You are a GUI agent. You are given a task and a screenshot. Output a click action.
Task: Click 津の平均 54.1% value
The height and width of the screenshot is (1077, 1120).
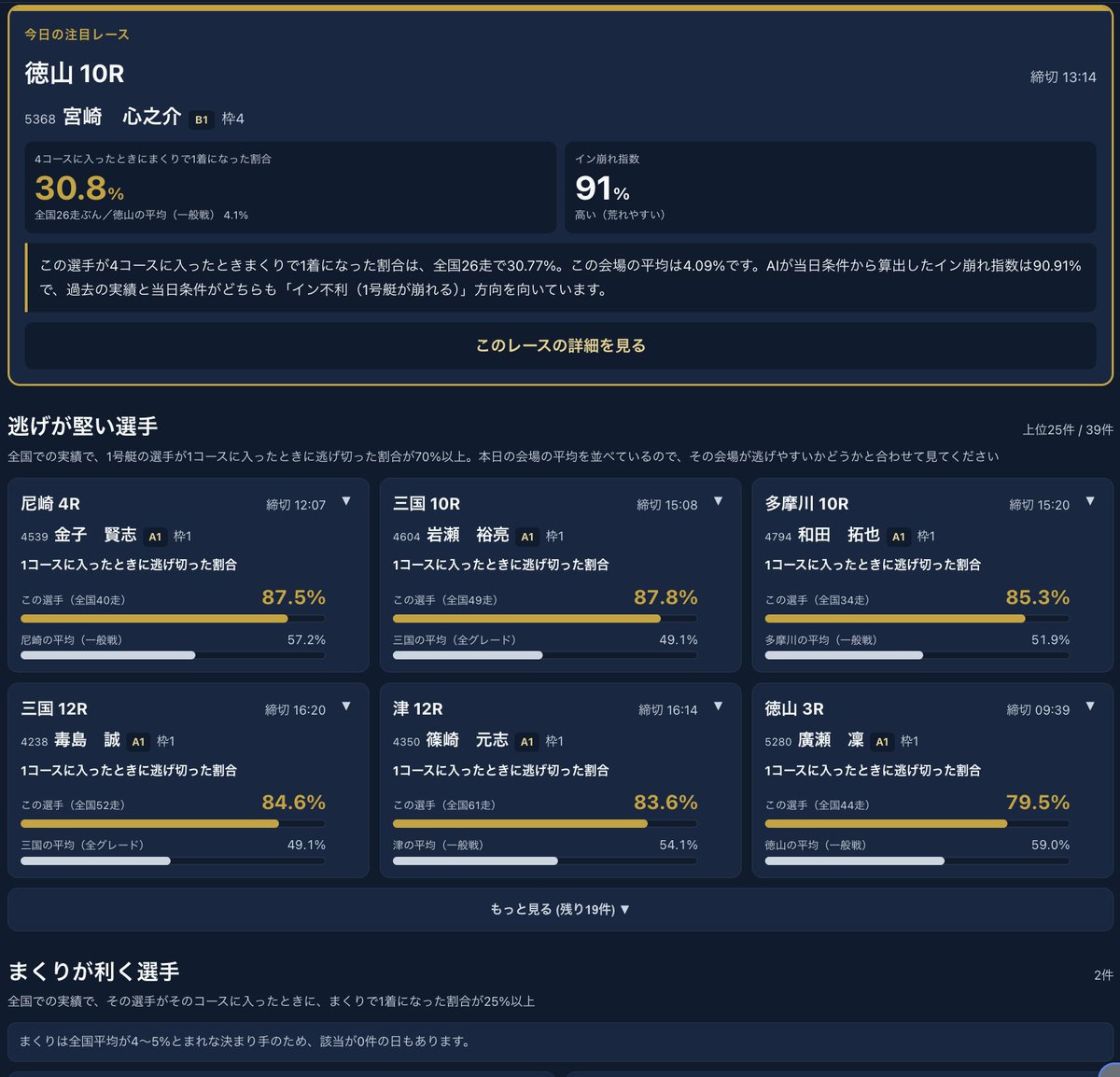pyautogui.click(x=679, y=846)
